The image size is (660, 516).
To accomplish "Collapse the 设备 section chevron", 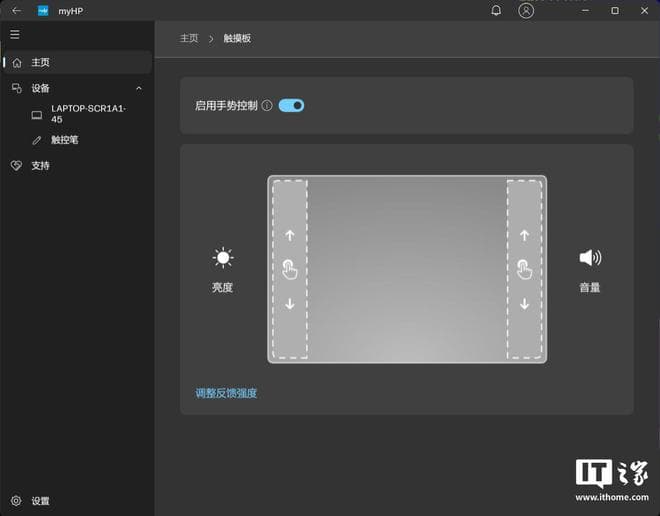I will 139,88.
